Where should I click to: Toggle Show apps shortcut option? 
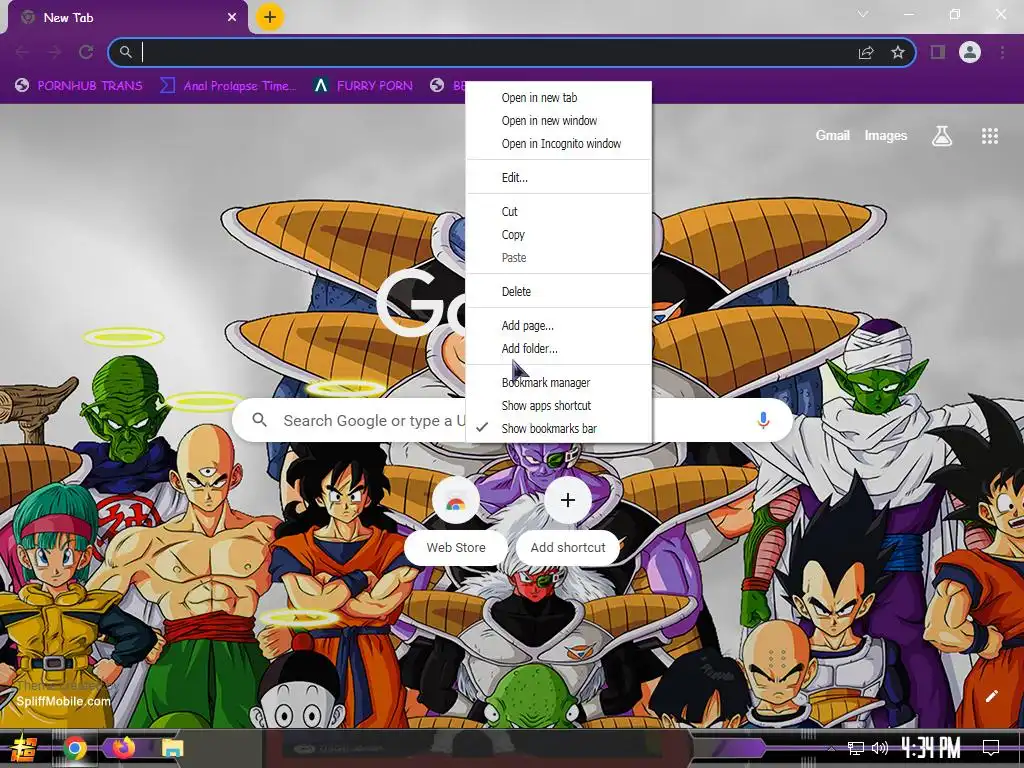point(558,405)
